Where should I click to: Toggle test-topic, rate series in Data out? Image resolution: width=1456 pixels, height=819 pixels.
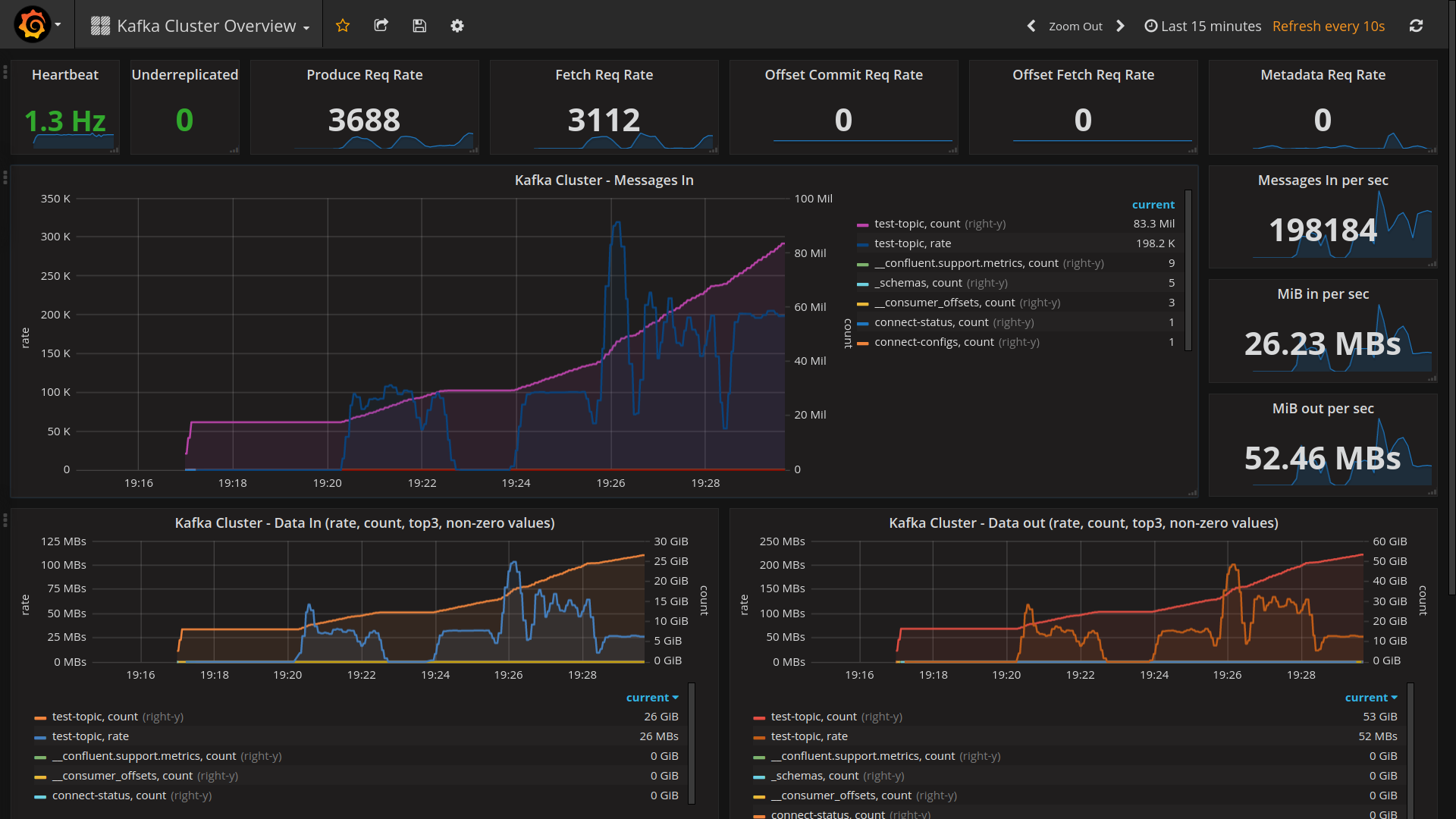[x=809, y=736]
